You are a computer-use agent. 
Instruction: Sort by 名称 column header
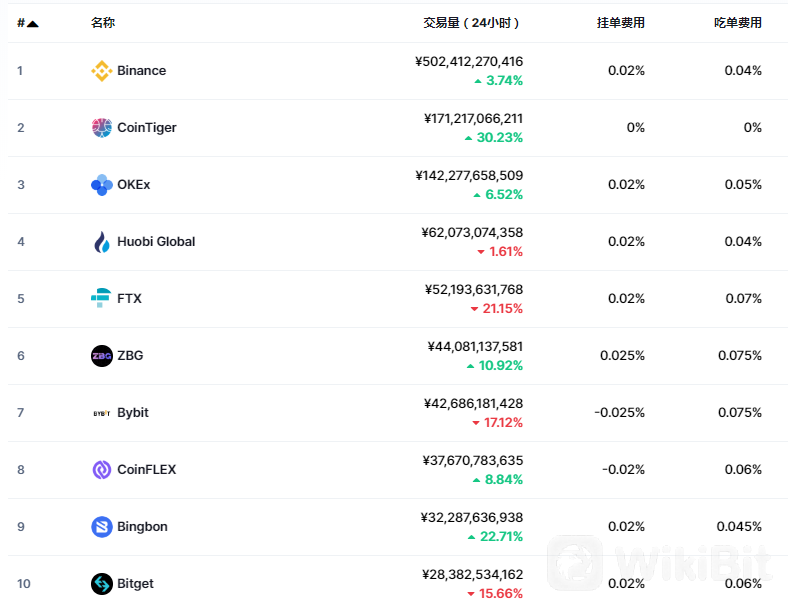pyautogui.click(x=103, y=23)
